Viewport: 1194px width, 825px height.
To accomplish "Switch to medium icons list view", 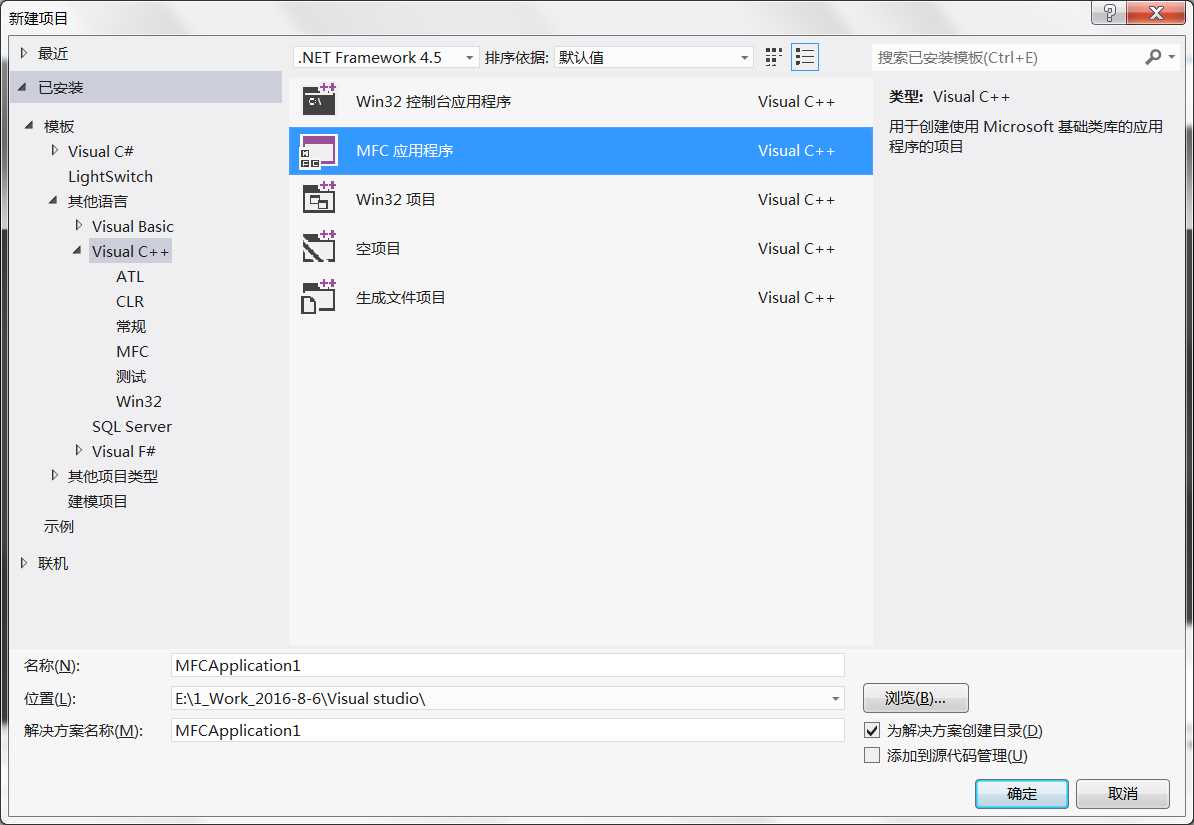I will coord(805,57).
